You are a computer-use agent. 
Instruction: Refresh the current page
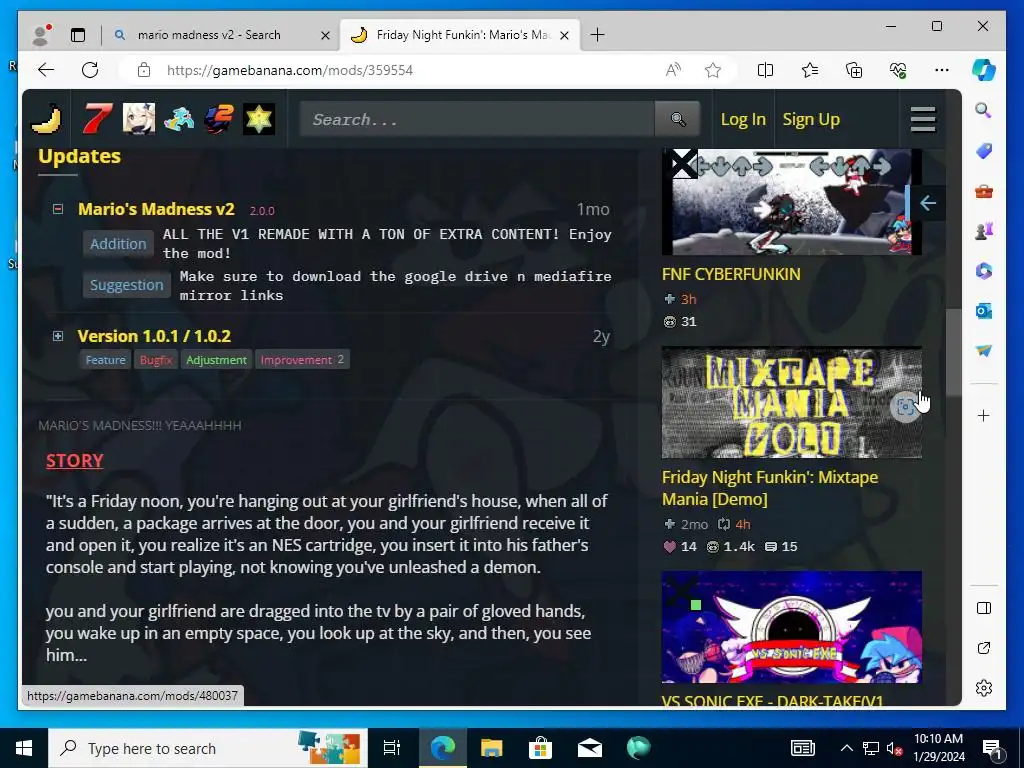click(90, 70)
